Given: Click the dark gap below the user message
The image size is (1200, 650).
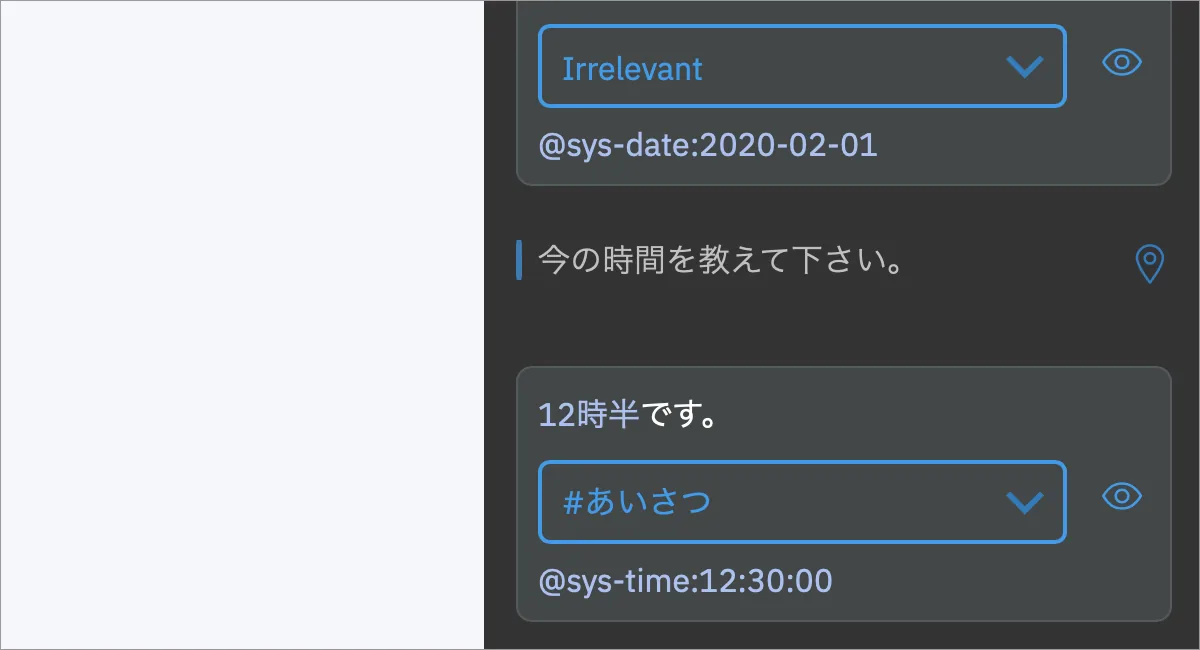Looking at the screenshot, I should [x=843, y=325].
